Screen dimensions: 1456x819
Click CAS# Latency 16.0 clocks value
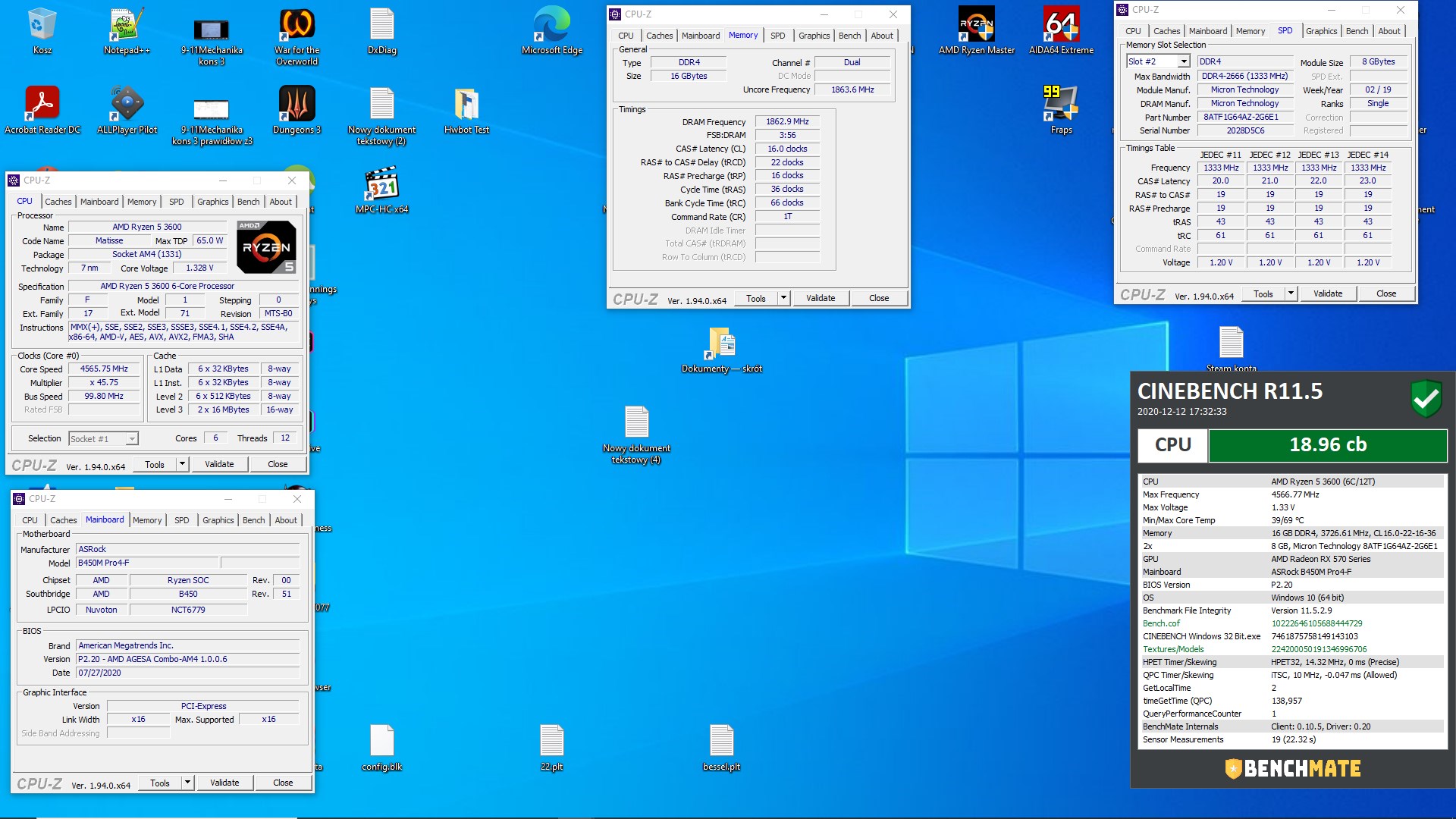point(787,149)
